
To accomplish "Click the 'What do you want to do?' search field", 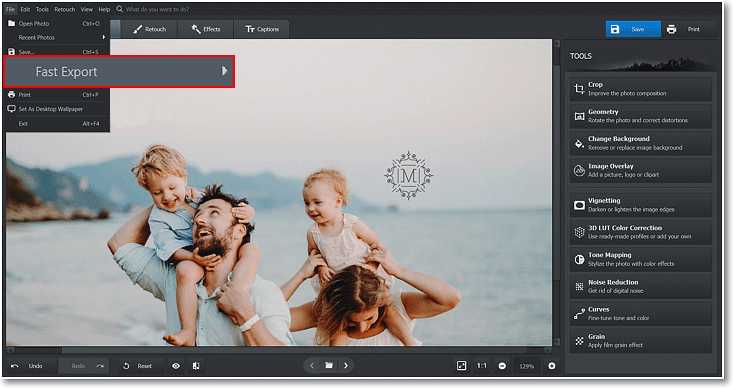I will pyautogui.click(x=157, y=9).
